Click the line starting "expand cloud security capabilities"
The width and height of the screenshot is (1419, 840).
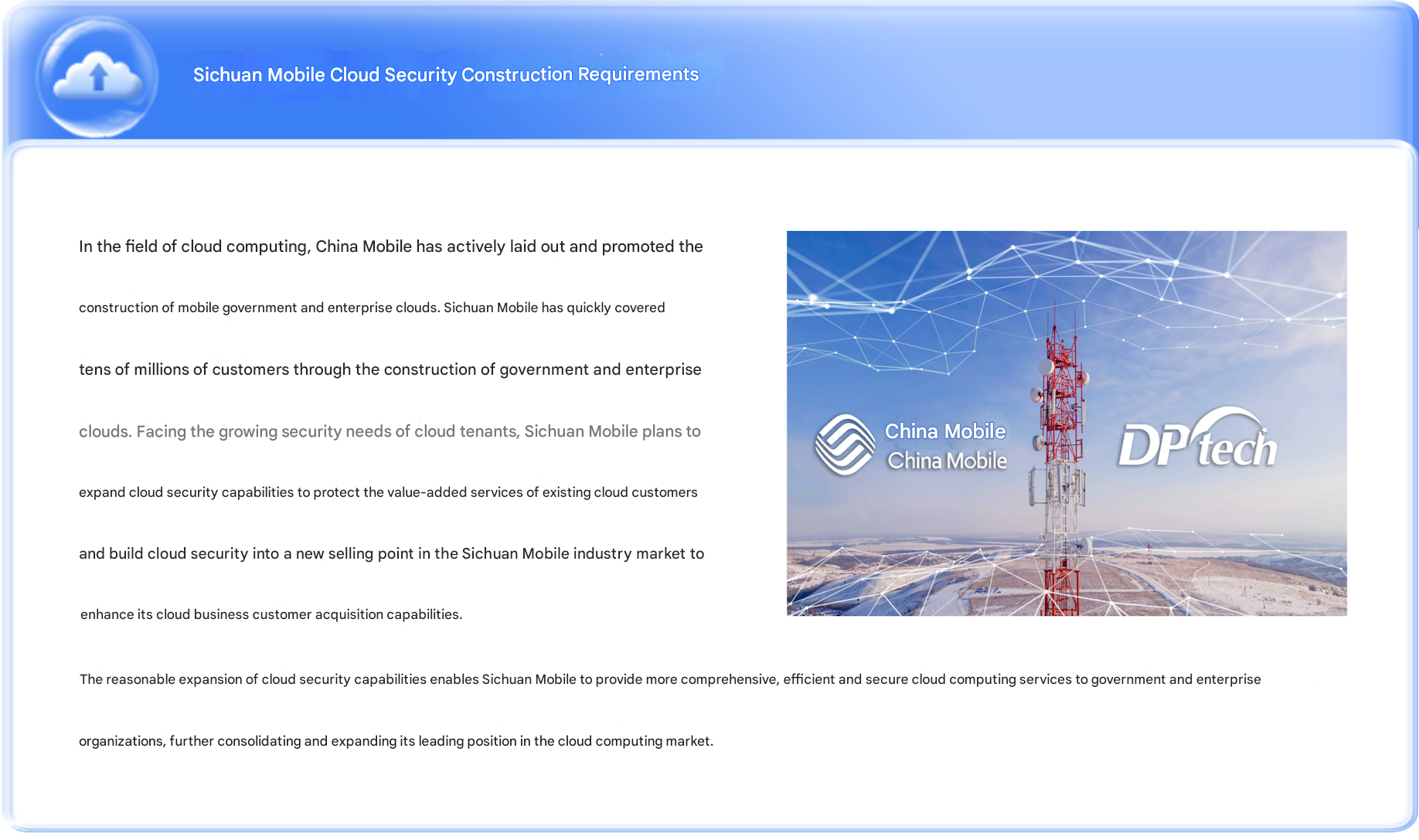[x=387, y=492]
